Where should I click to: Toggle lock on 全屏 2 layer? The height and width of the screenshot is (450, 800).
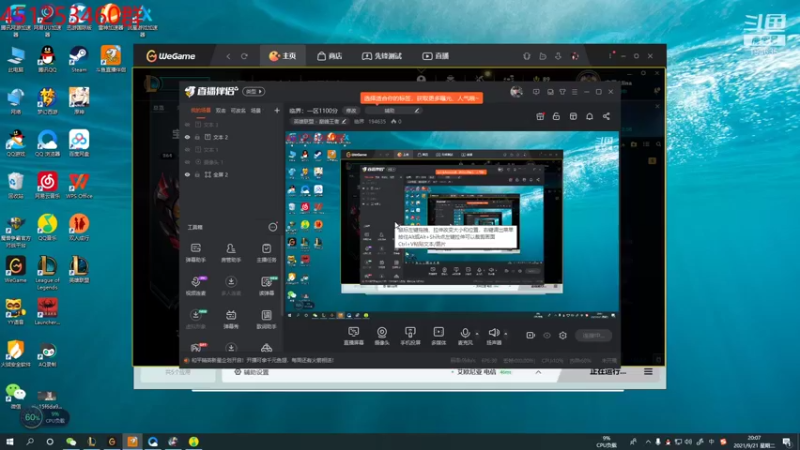pyautogui.click(x=197, y=174)
